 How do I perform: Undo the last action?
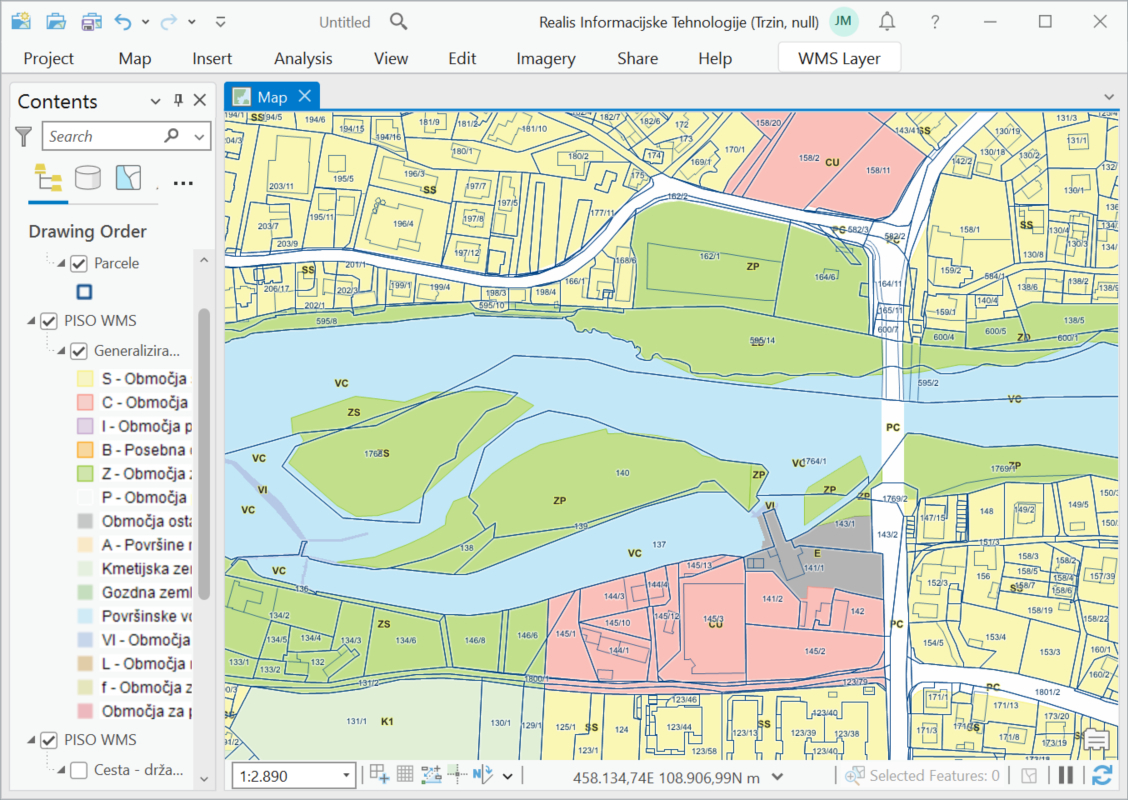[123, 21]
